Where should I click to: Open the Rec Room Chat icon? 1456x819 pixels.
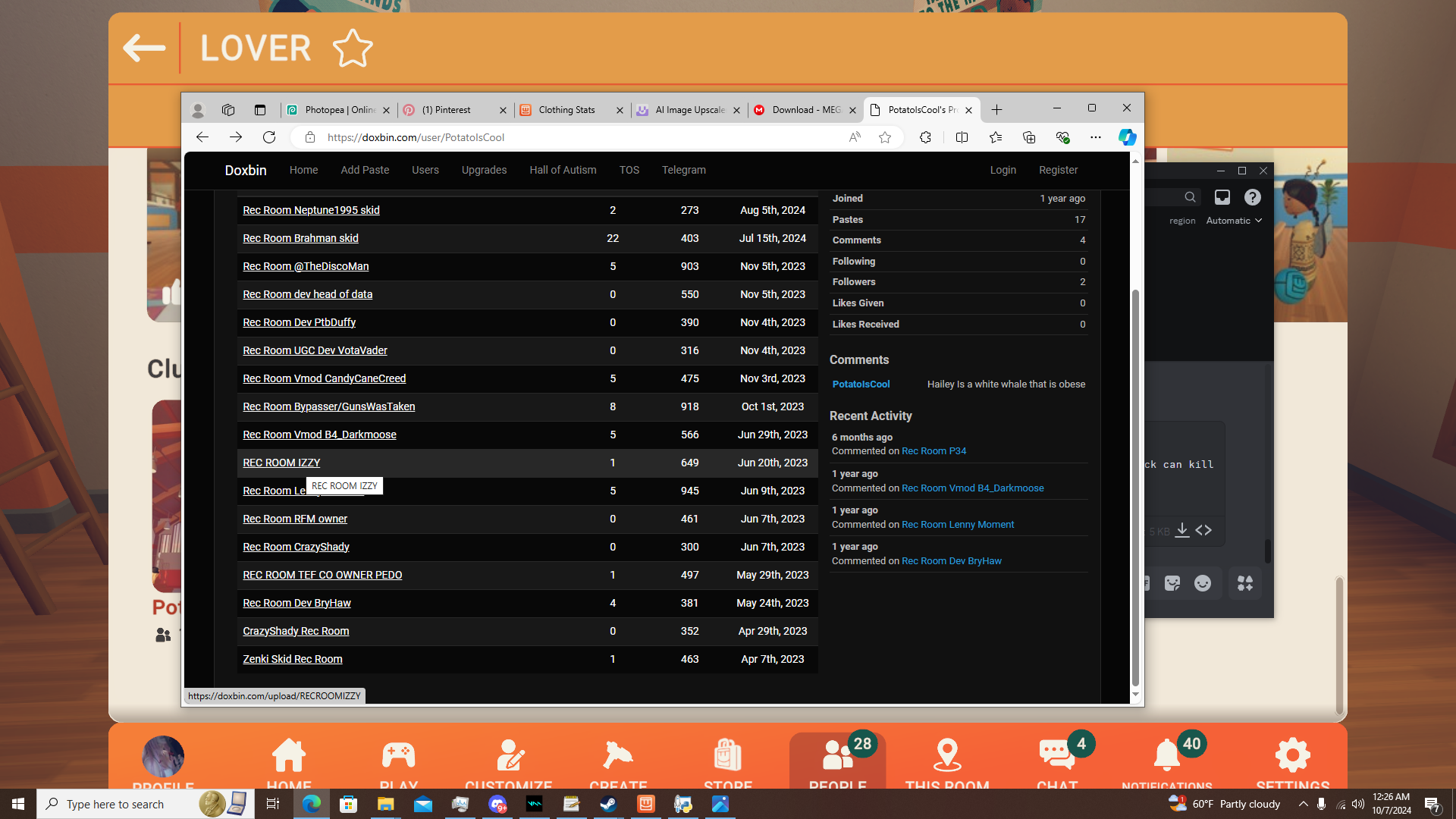[x=1056, y=756]
